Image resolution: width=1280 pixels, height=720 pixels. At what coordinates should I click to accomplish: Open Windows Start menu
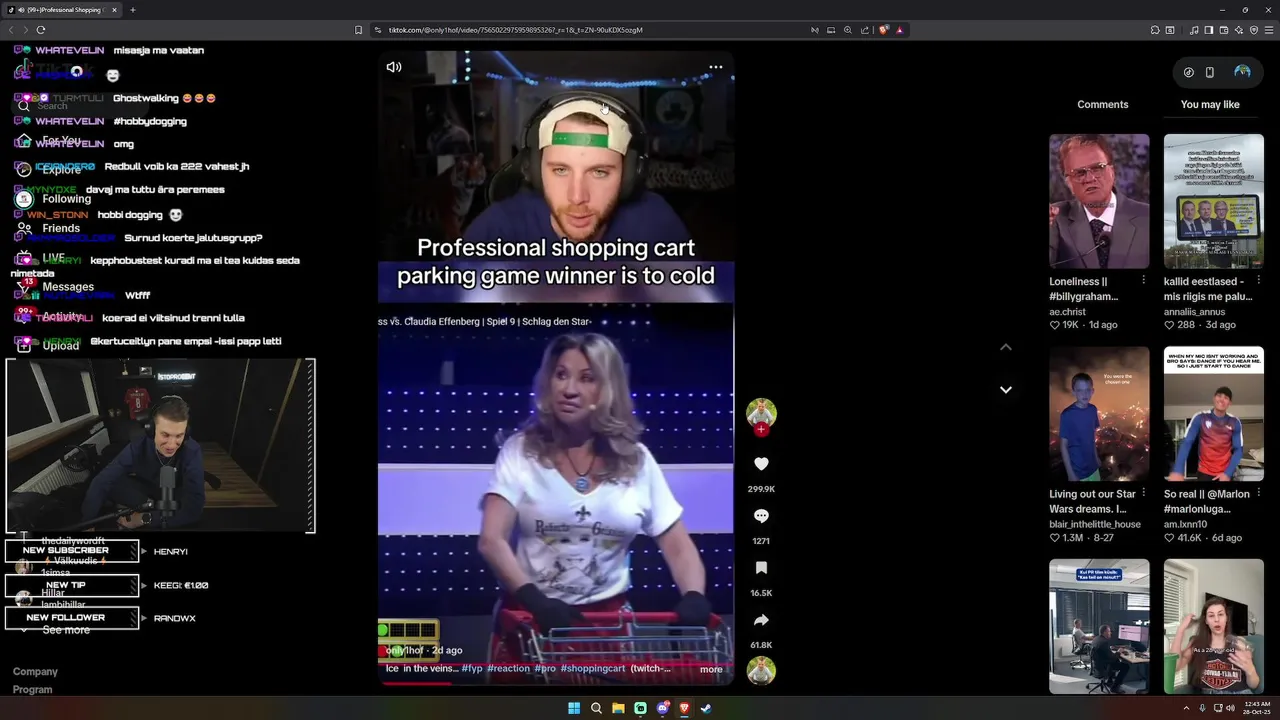(x=574, y=708)
